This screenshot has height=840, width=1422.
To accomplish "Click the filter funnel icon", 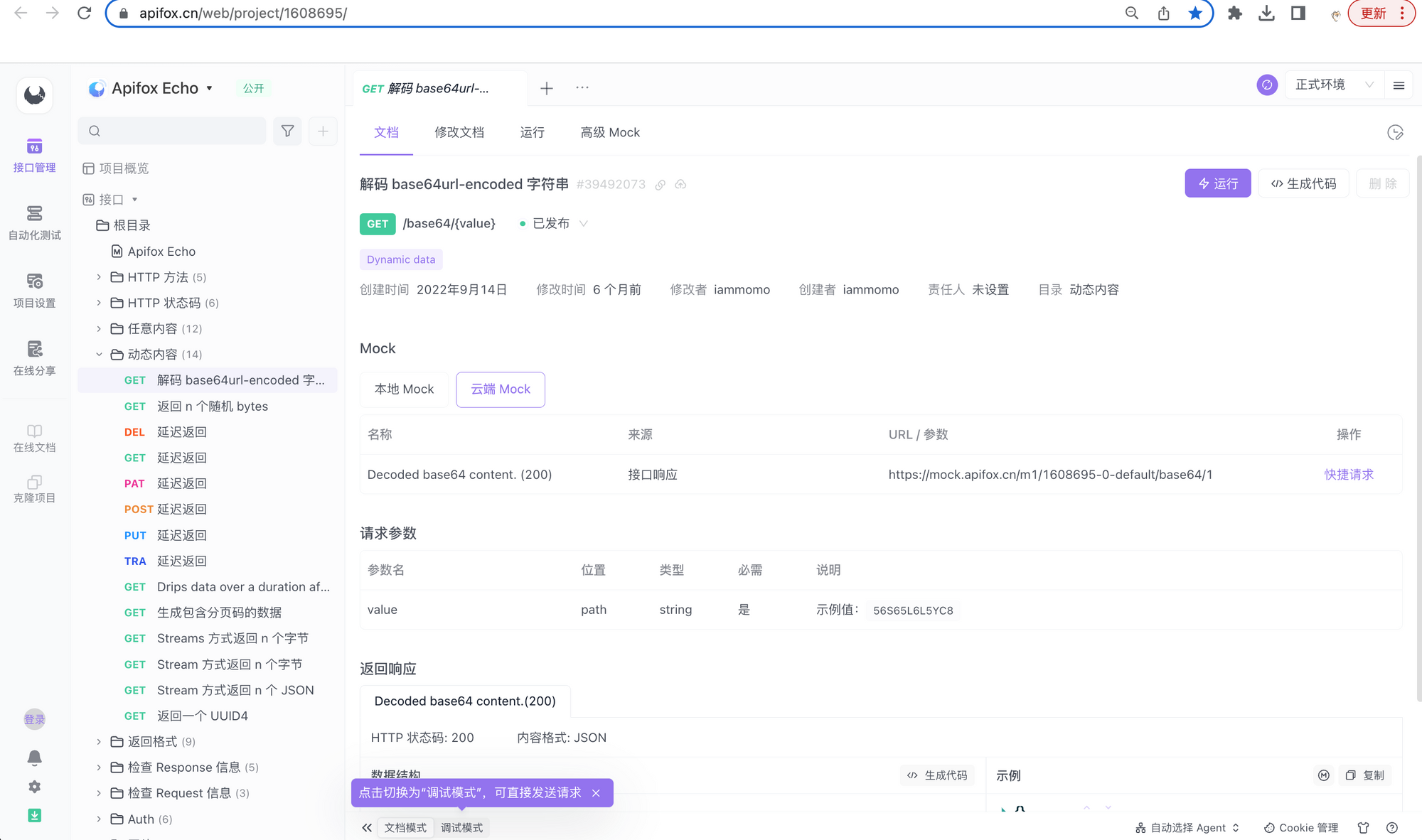I will click(x=287, y=131).
